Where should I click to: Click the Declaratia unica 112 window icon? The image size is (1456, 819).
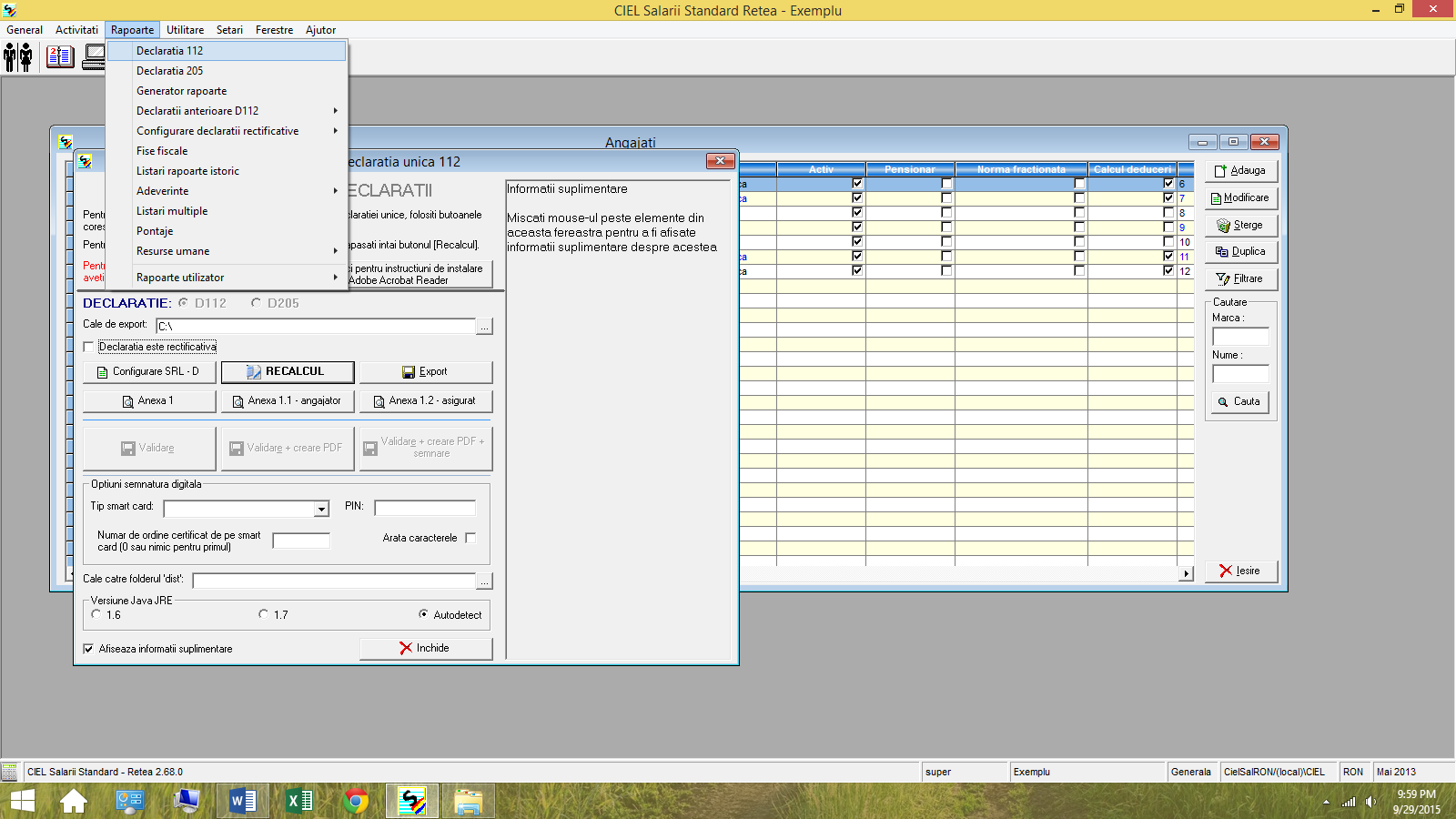click(86, 161)
